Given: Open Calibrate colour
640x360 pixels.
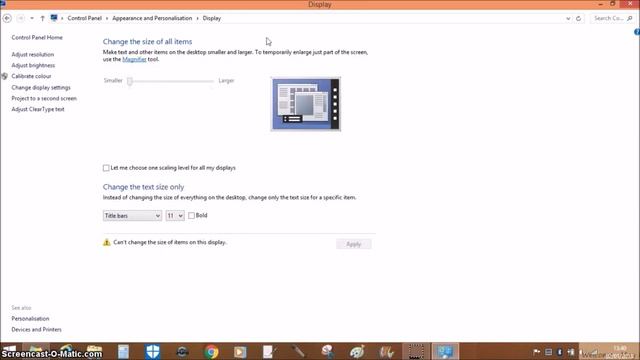Looking at the screenshot, I should [31, 76].
